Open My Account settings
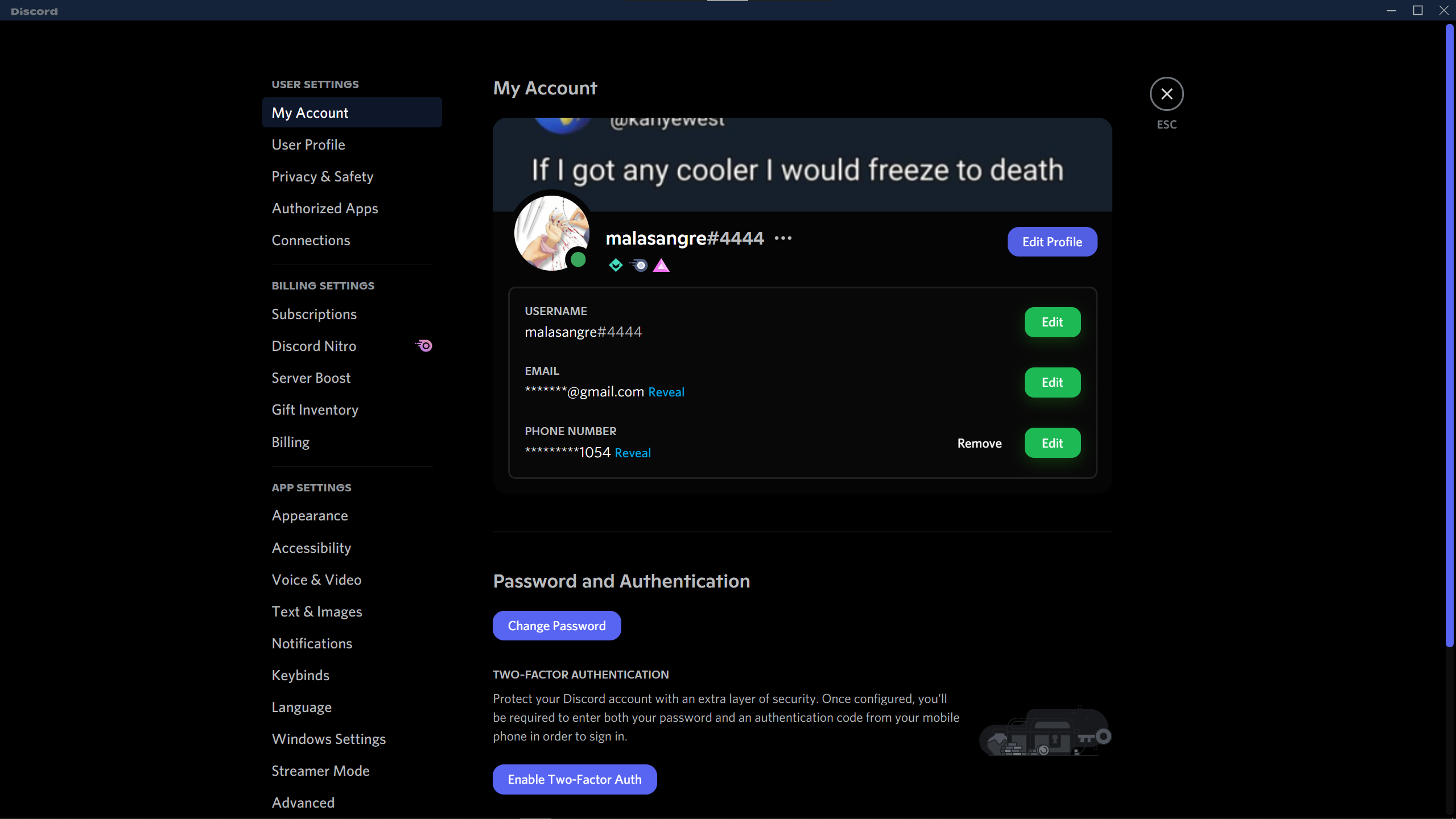The image size is (1456, 819). [352, 113]
